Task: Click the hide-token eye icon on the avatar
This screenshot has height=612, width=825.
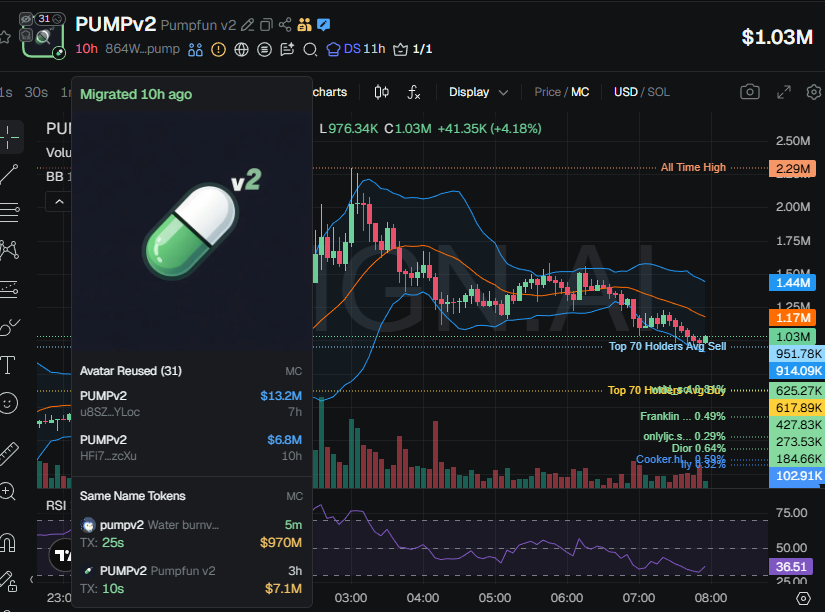Action: click(x=26, y=19)
